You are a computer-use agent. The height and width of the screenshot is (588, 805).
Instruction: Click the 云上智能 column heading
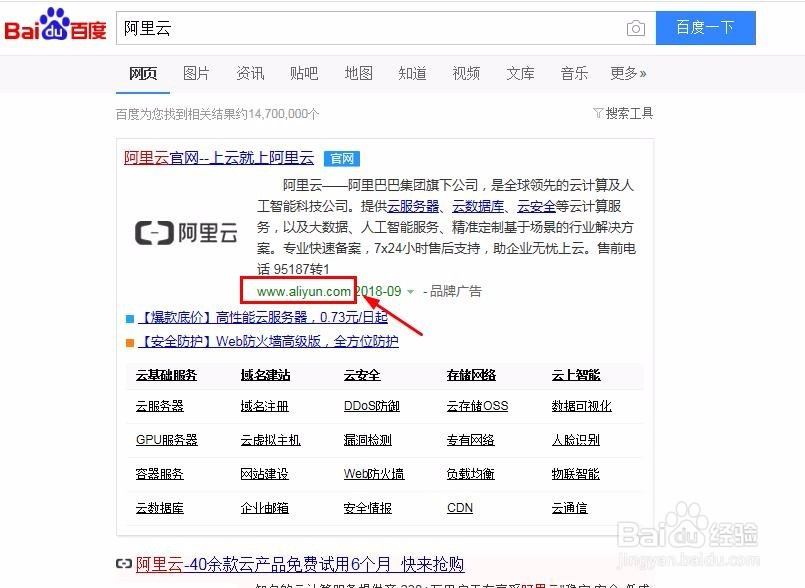pyautogui.click(x=576, y=375)
